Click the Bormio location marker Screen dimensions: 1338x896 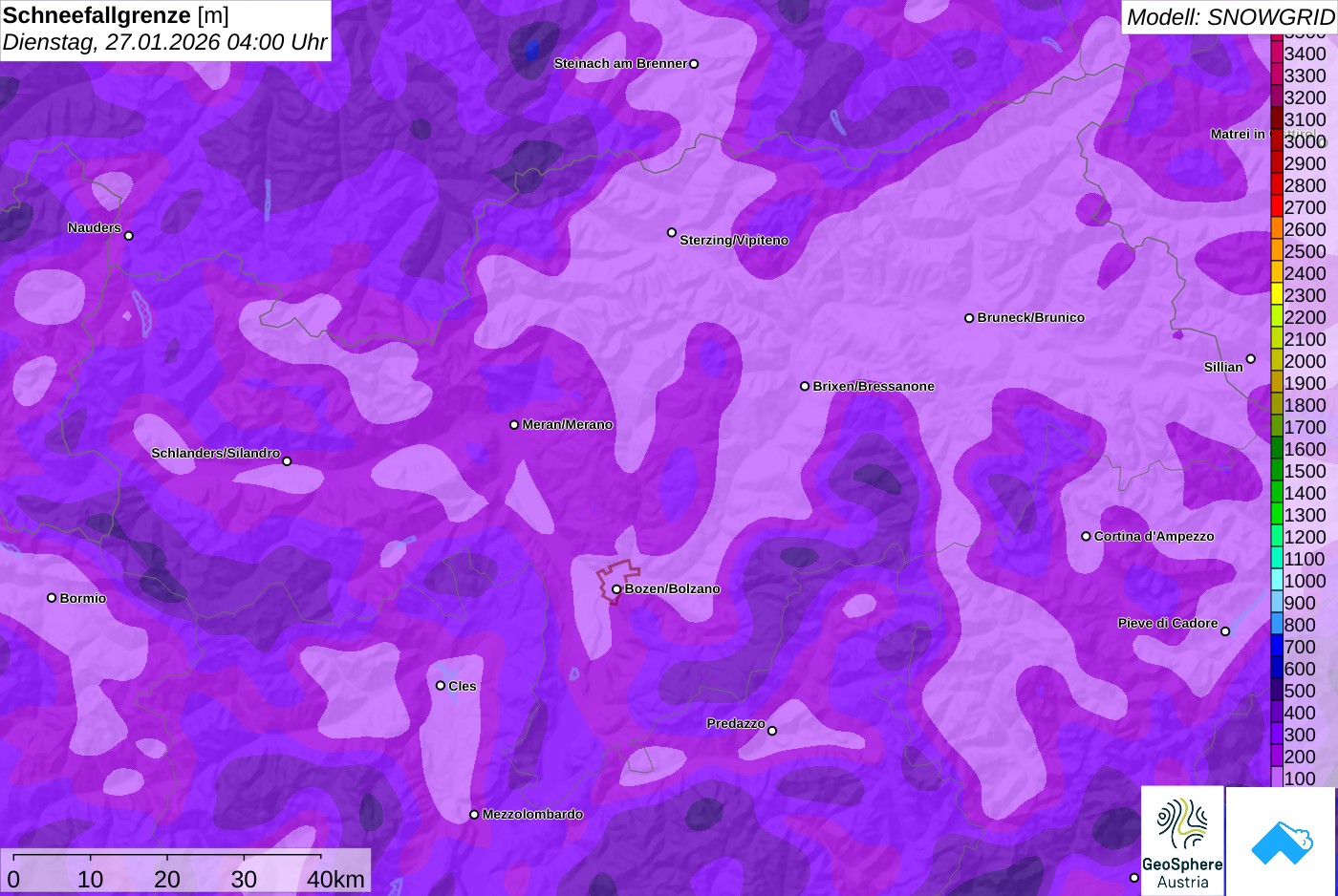(x=52, y=598)
